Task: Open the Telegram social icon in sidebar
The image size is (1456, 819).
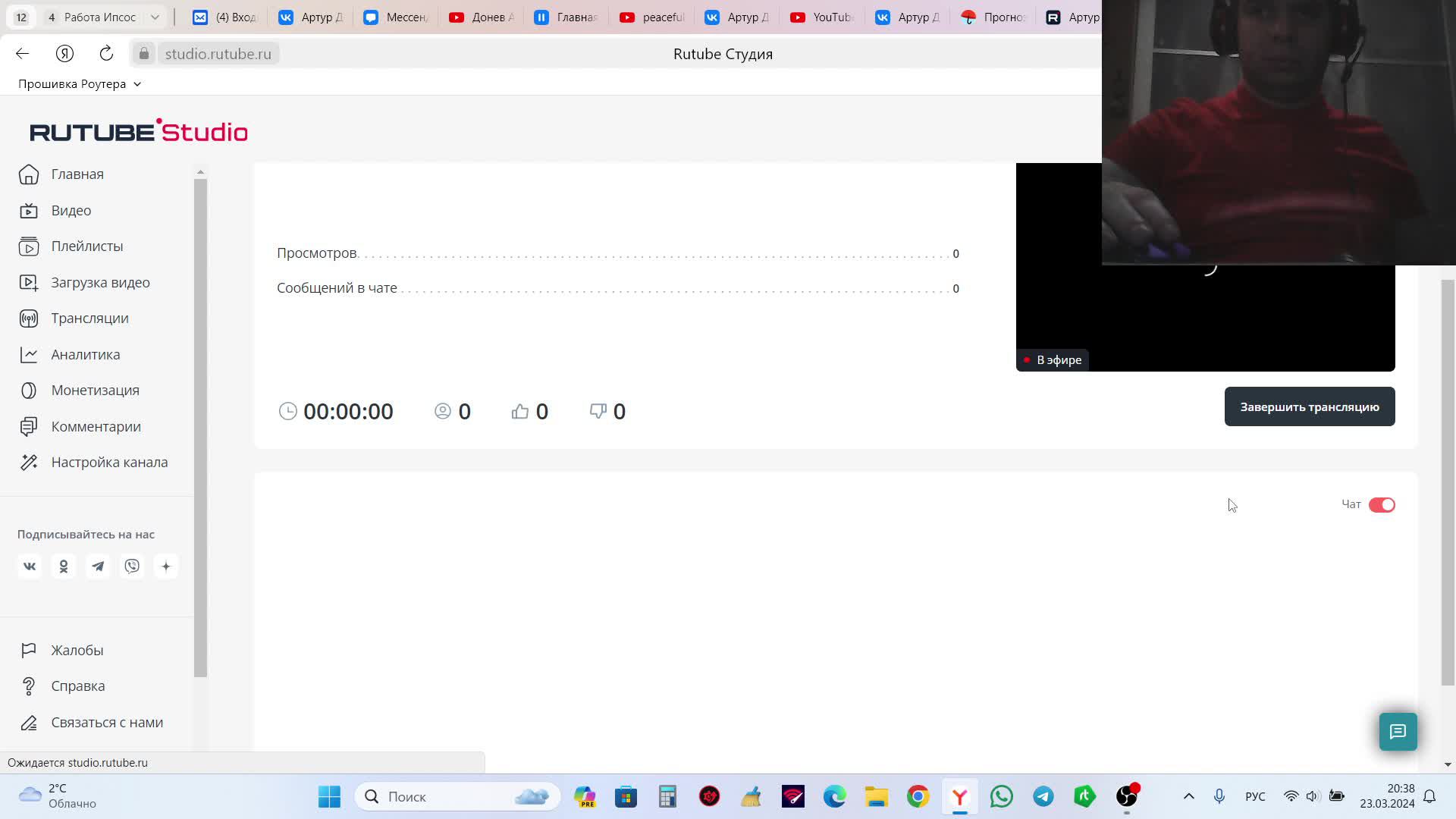Action: tap(98, 566)
